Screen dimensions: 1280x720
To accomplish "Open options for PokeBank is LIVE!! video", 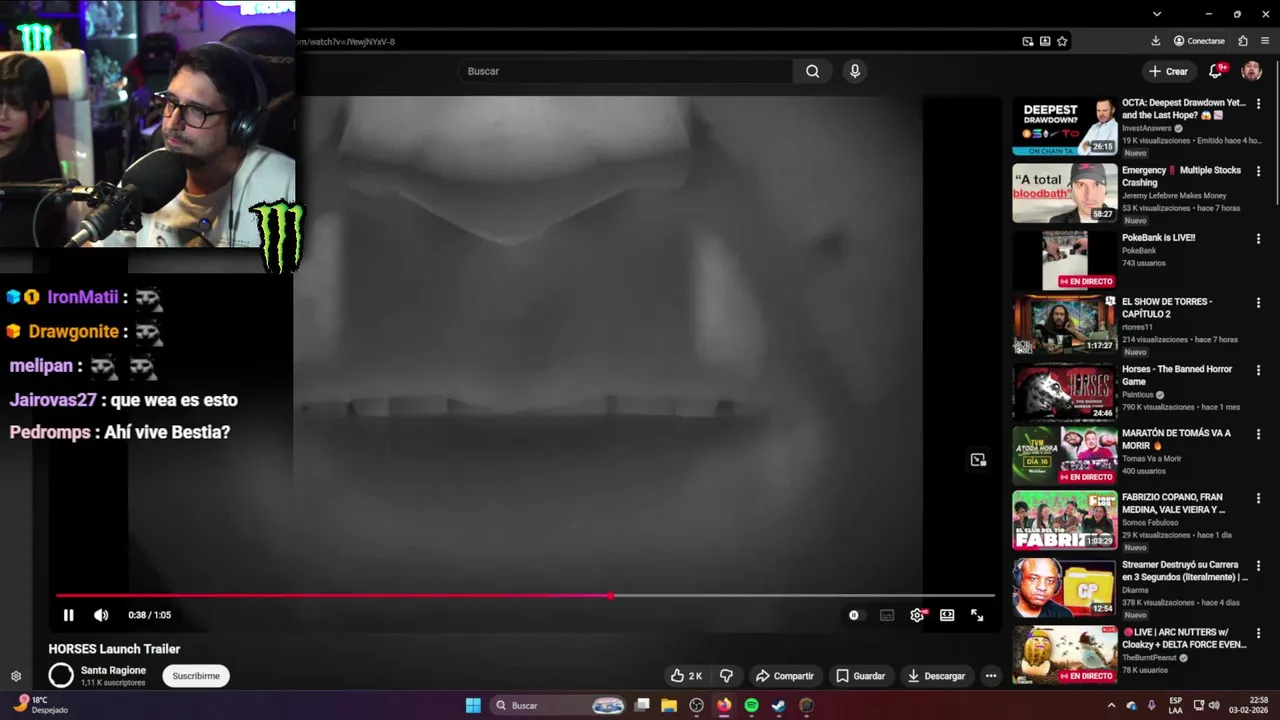I will (1259, 239).
